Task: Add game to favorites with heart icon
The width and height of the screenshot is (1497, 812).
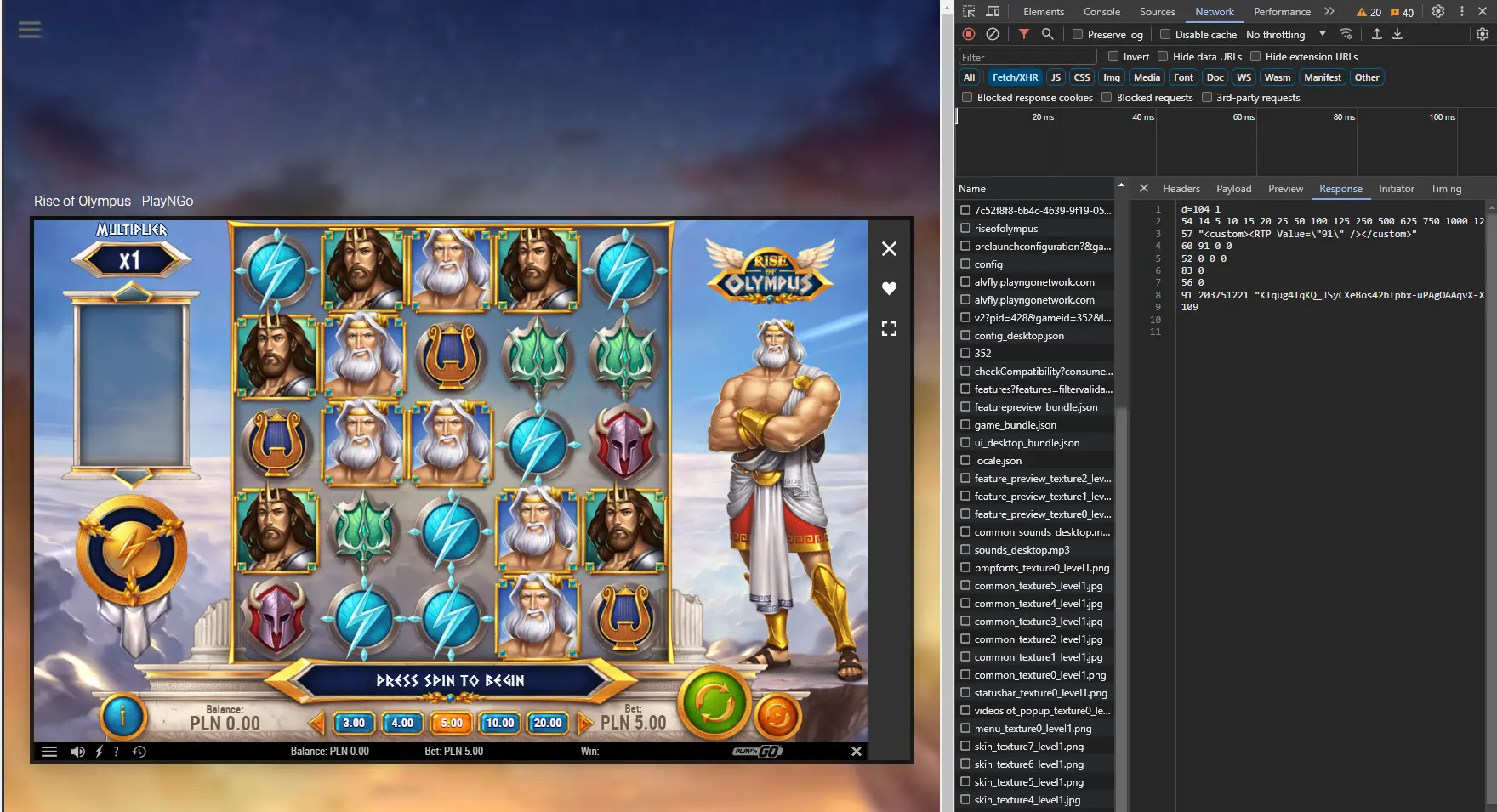Action: [889, 288]
